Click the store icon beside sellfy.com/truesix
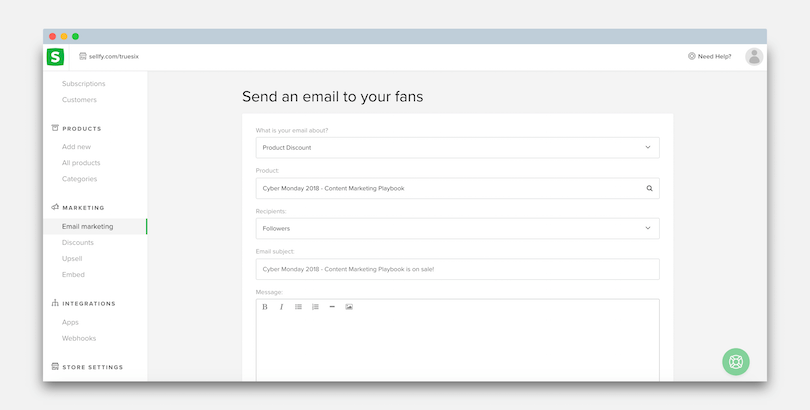 (83, 56)
